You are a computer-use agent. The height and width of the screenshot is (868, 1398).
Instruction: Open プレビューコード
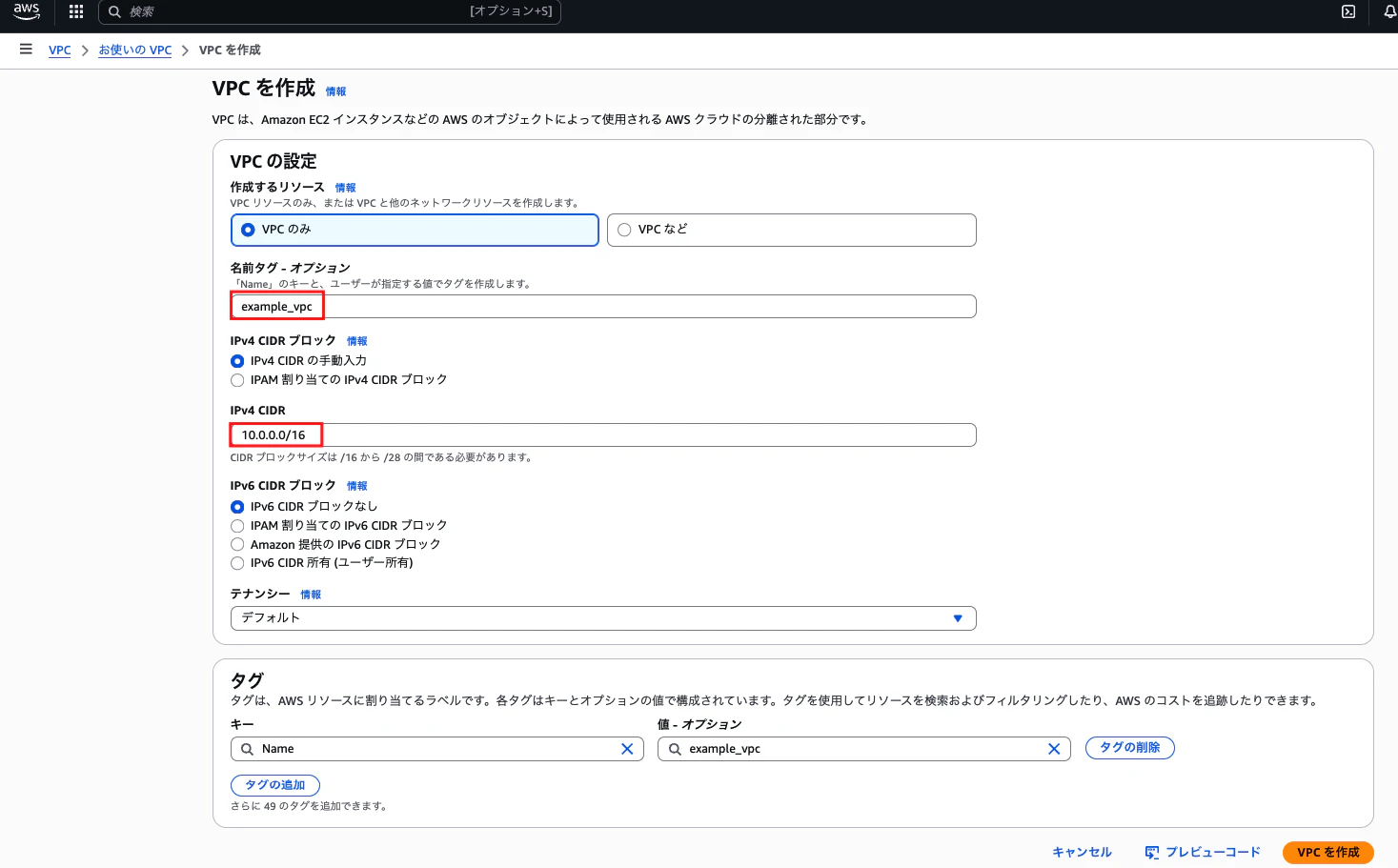tap(1203, 853)
